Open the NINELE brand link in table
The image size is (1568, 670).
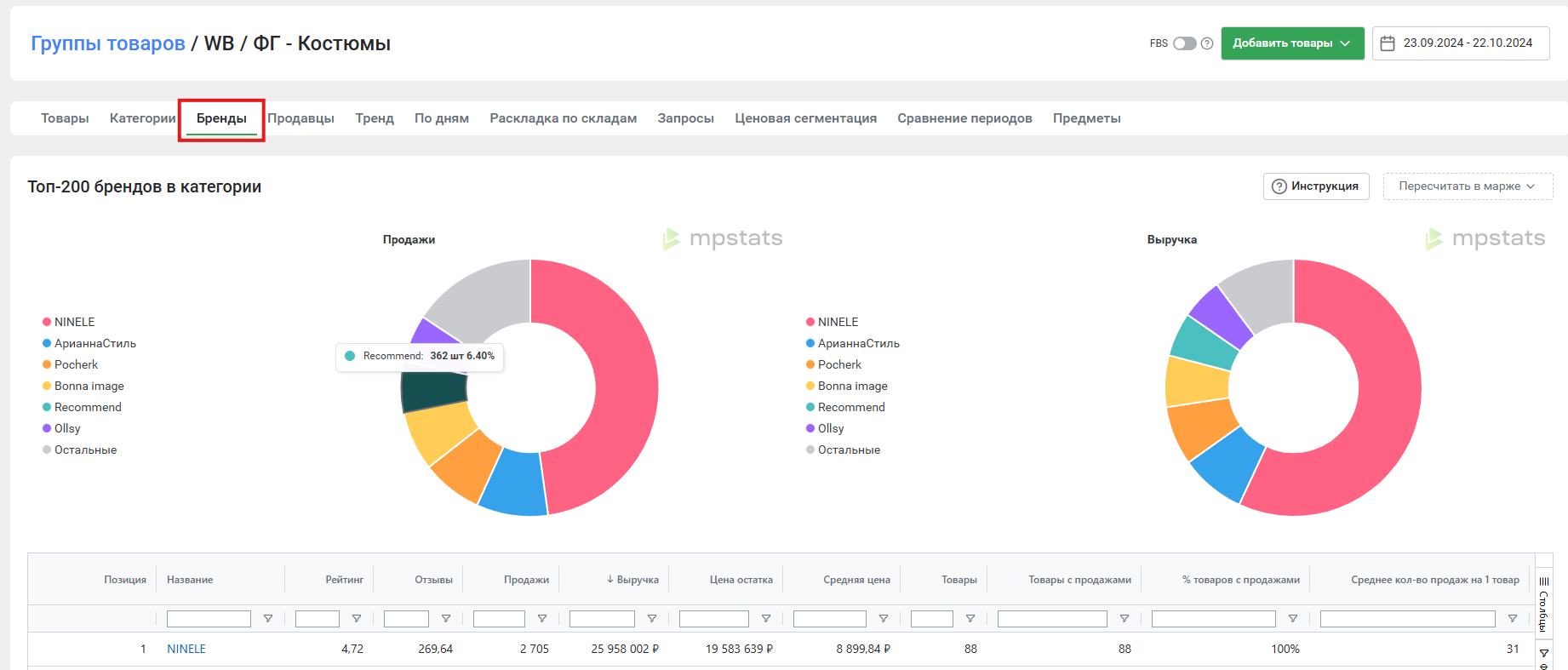coord(186,649)
